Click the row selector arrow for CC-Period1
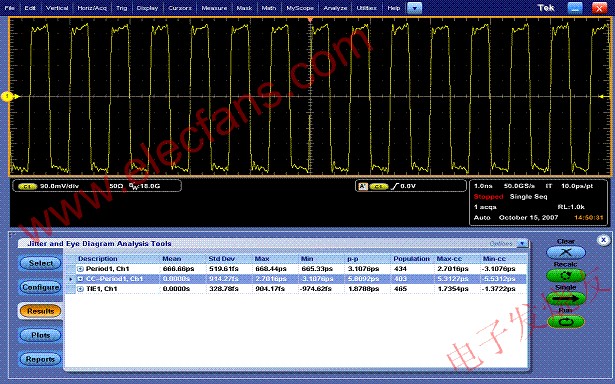 click(71, 279)
